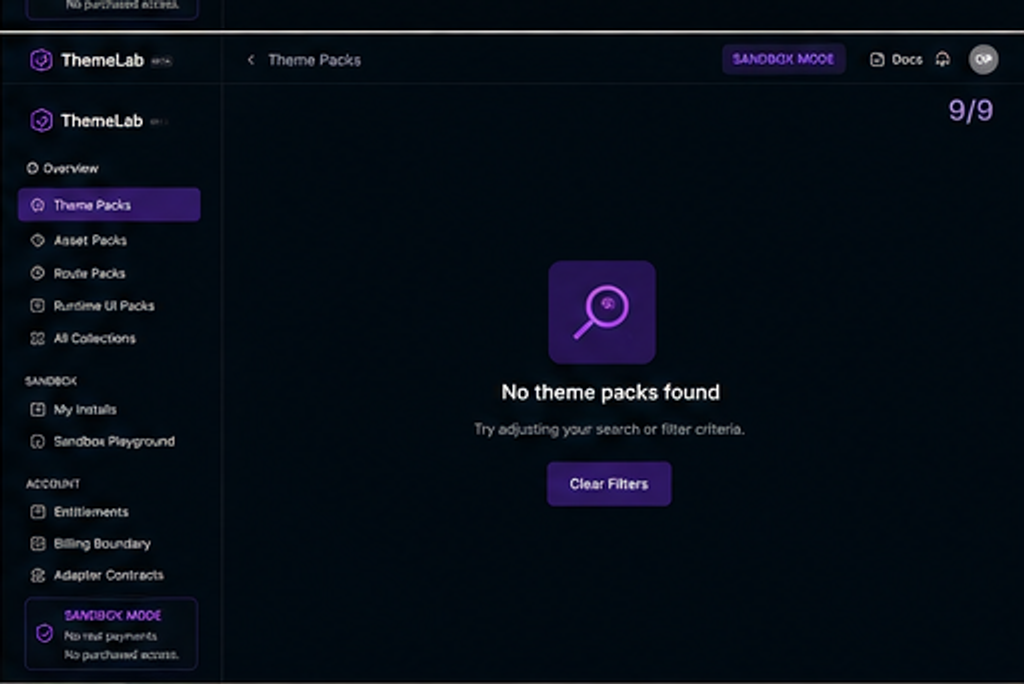The width and height of the screenshot is (1024, 684).
Task: Click the My Installs download icon
Action: click(x=38, y=410)
